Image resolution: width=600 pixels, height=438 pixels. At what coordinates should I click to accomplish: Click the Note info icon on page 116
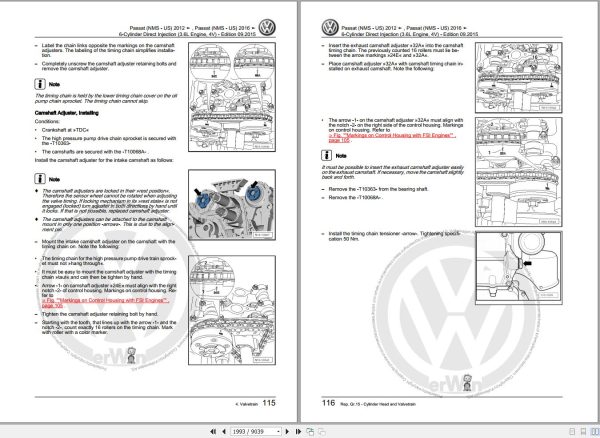pyautogui.click(x=326, y=155)
